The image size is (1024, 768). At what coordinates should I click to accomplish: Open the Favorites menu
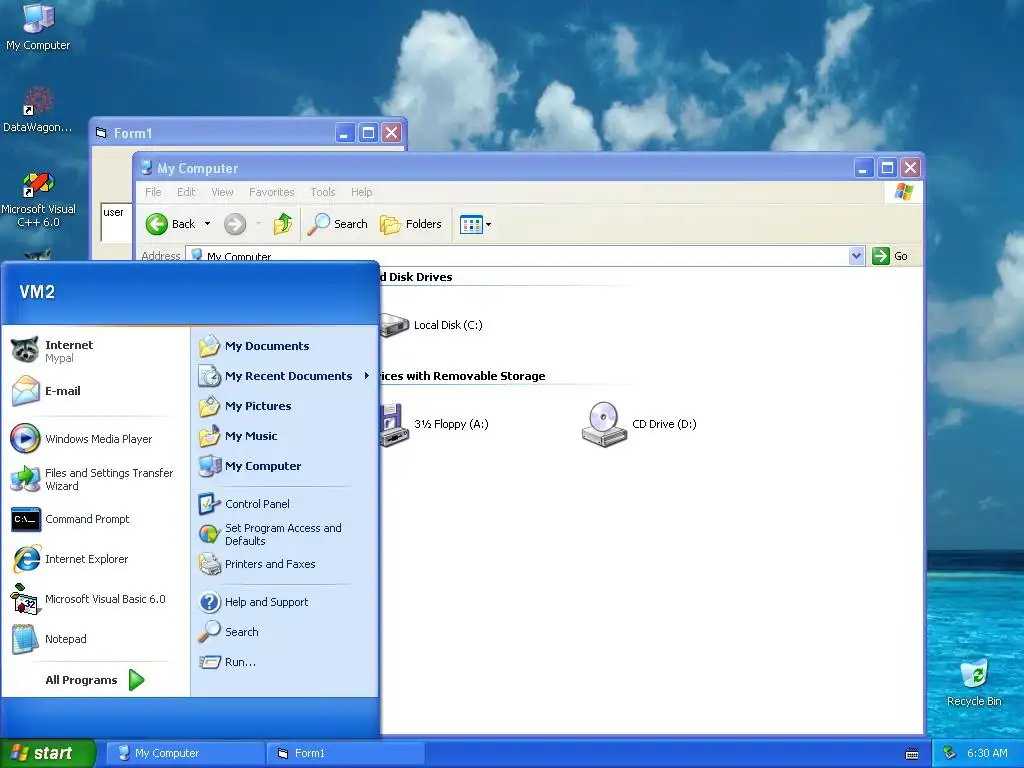pyautogui.click(x=272, y=192)
